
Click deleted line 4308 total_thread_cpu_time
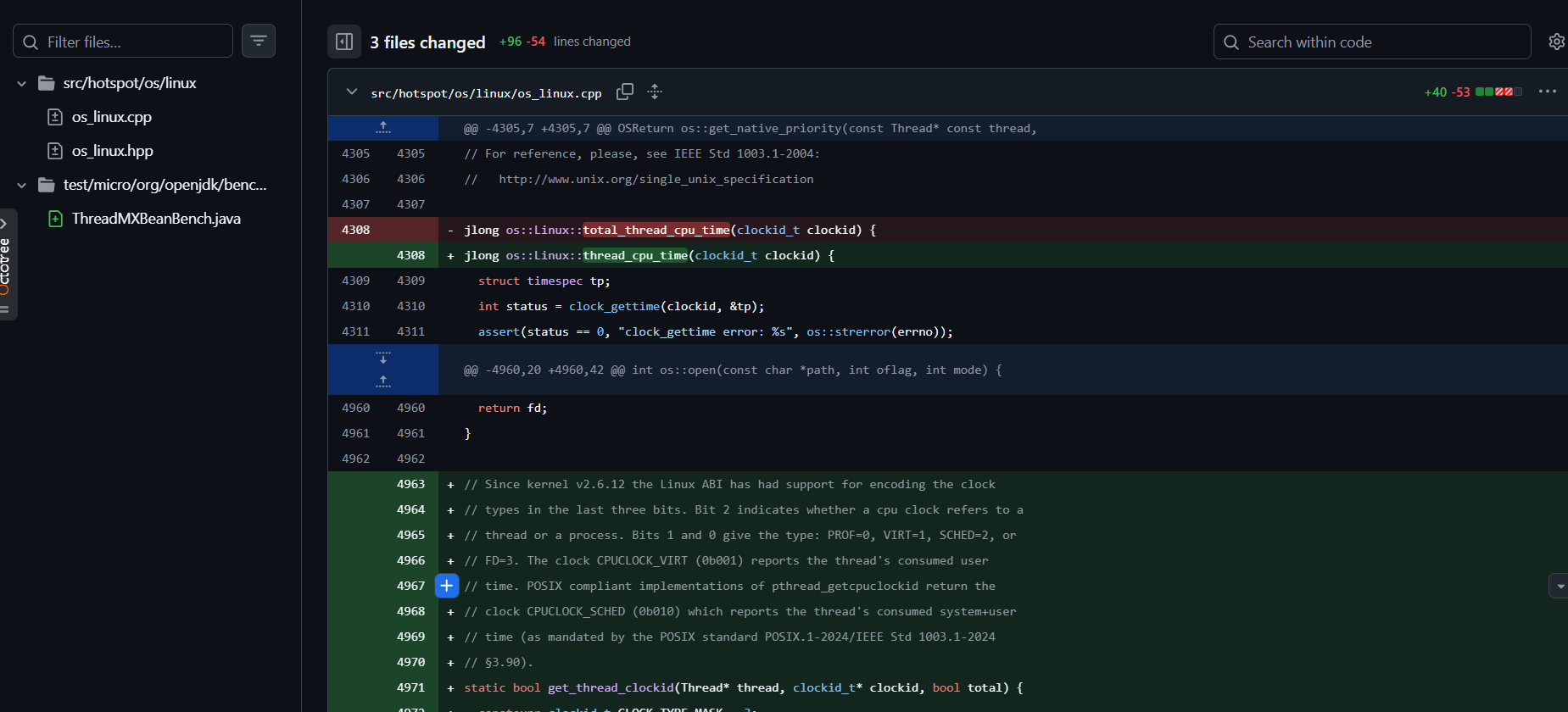[948, 230]
